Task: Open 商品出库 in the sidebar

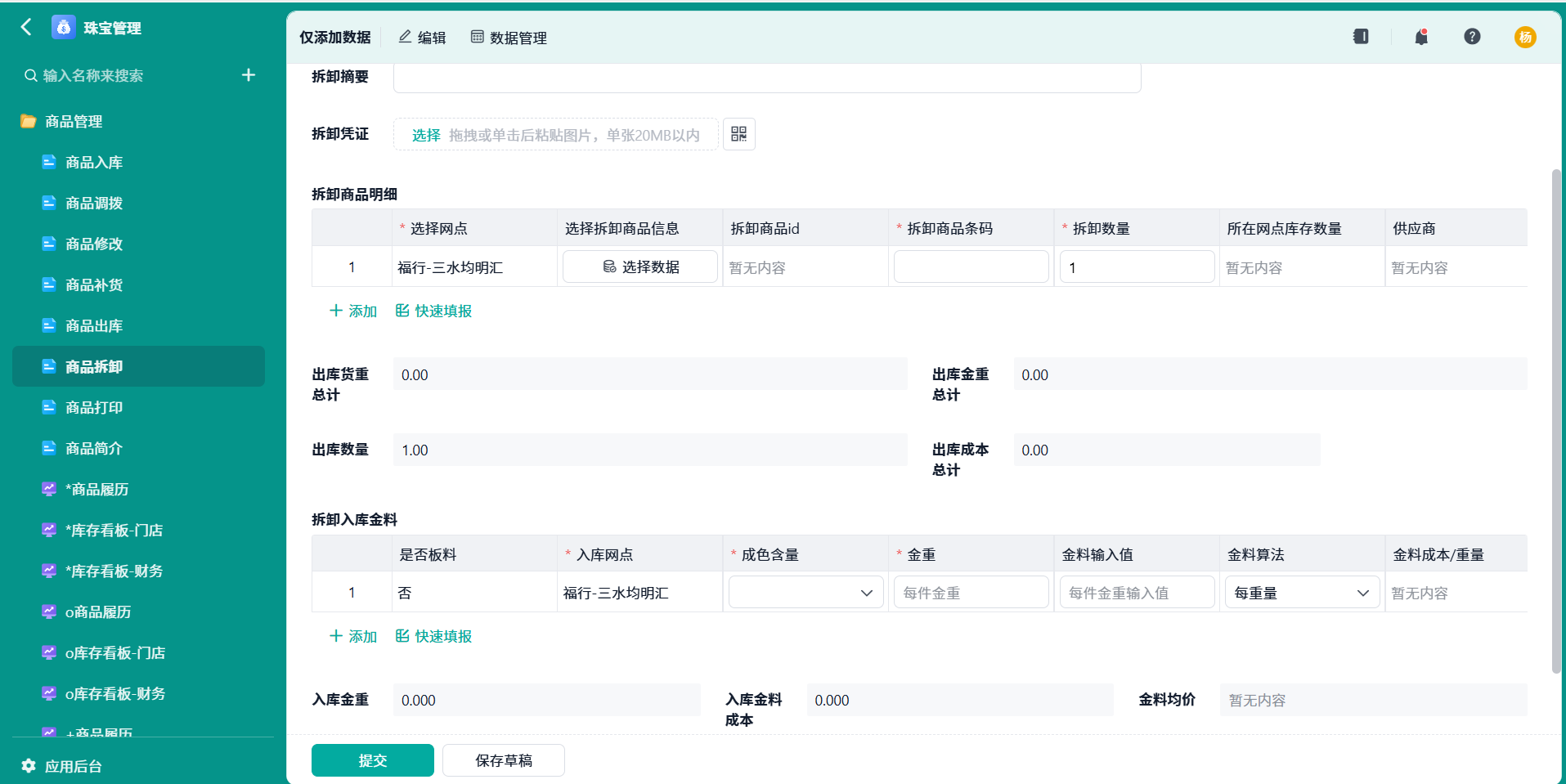Action: click(138, 325)
